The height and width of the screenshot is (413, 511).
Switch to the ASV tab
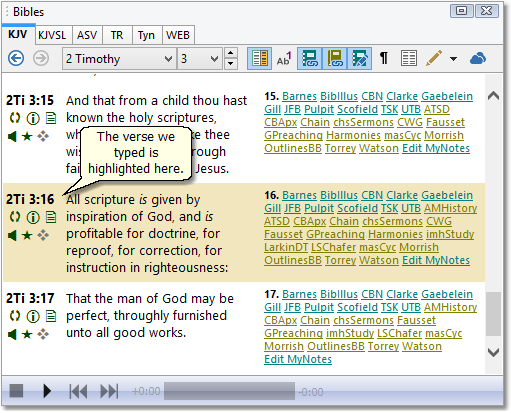[x=87, y=35]
